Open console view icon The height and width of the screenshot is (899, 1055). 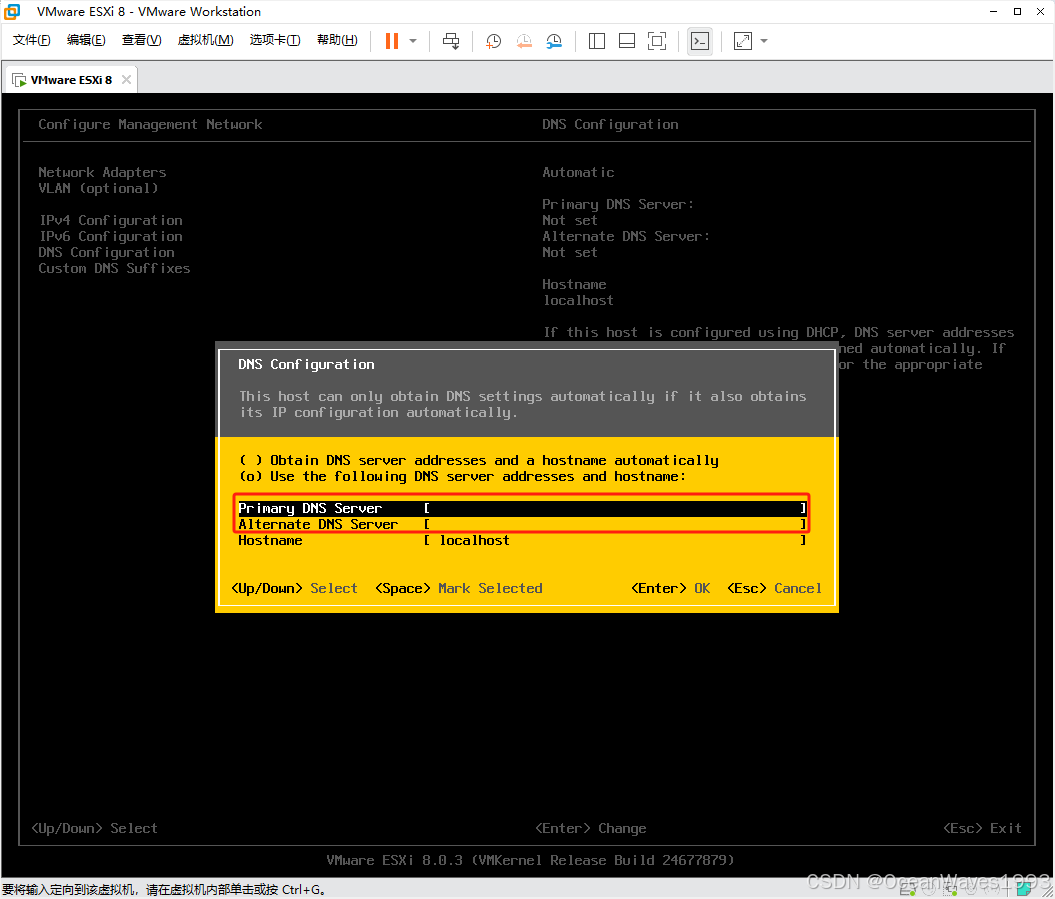tap(700, 41)
